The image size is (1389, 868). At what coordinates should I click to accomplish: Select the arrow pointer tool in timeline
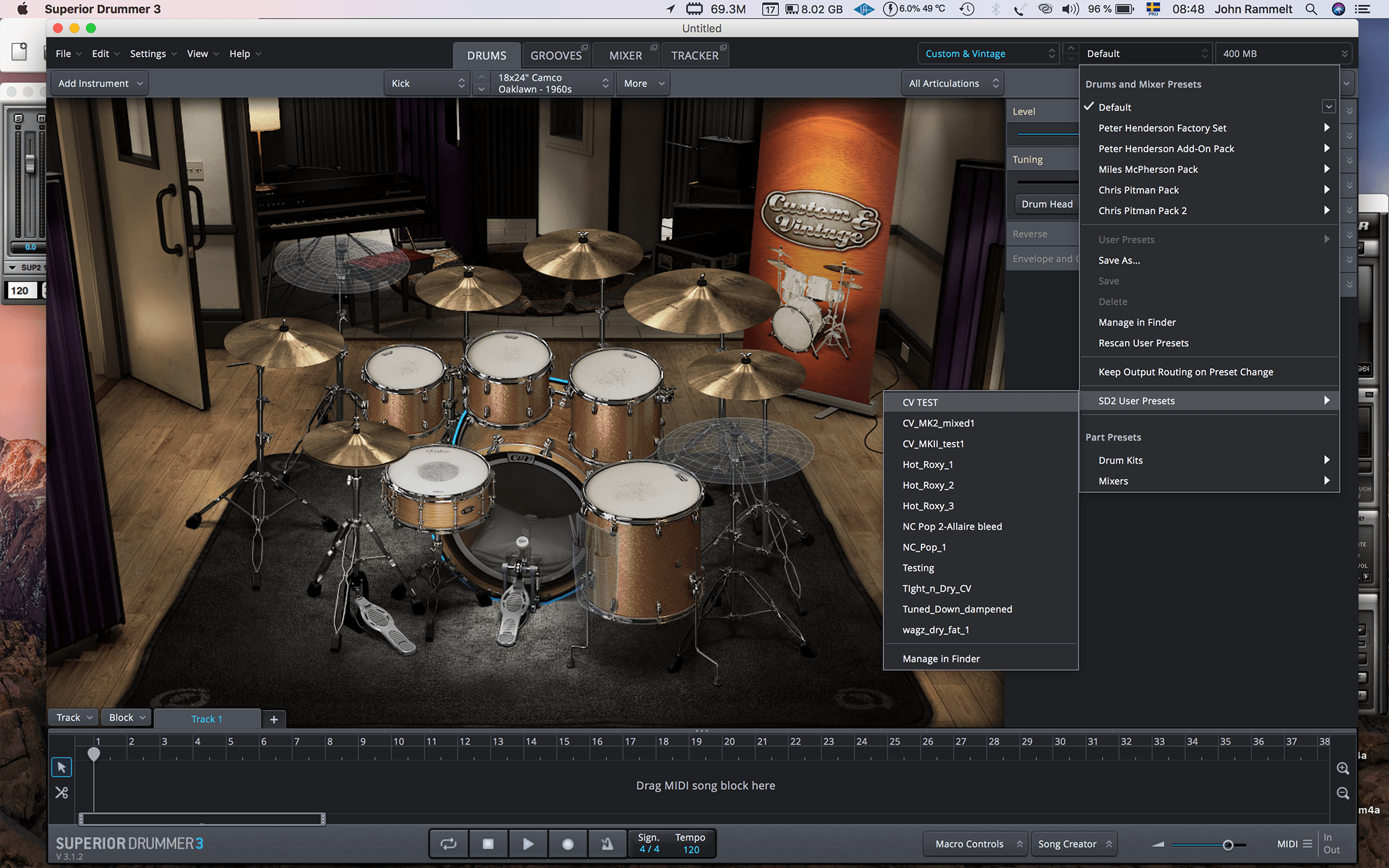(62, 767)
